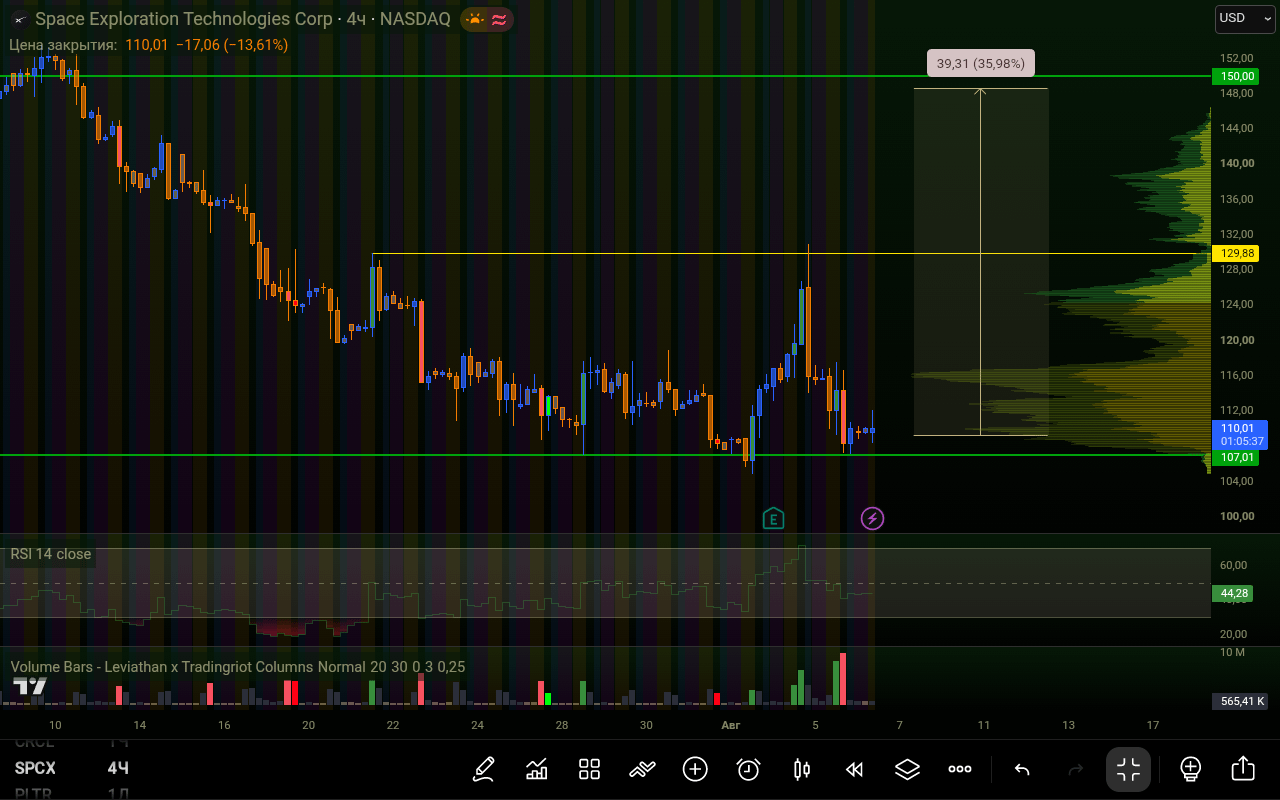The image size is (1280, 800).
Task: Tap the lightbulb-plus publish idea icon
Action: (x=1190, y=769)
